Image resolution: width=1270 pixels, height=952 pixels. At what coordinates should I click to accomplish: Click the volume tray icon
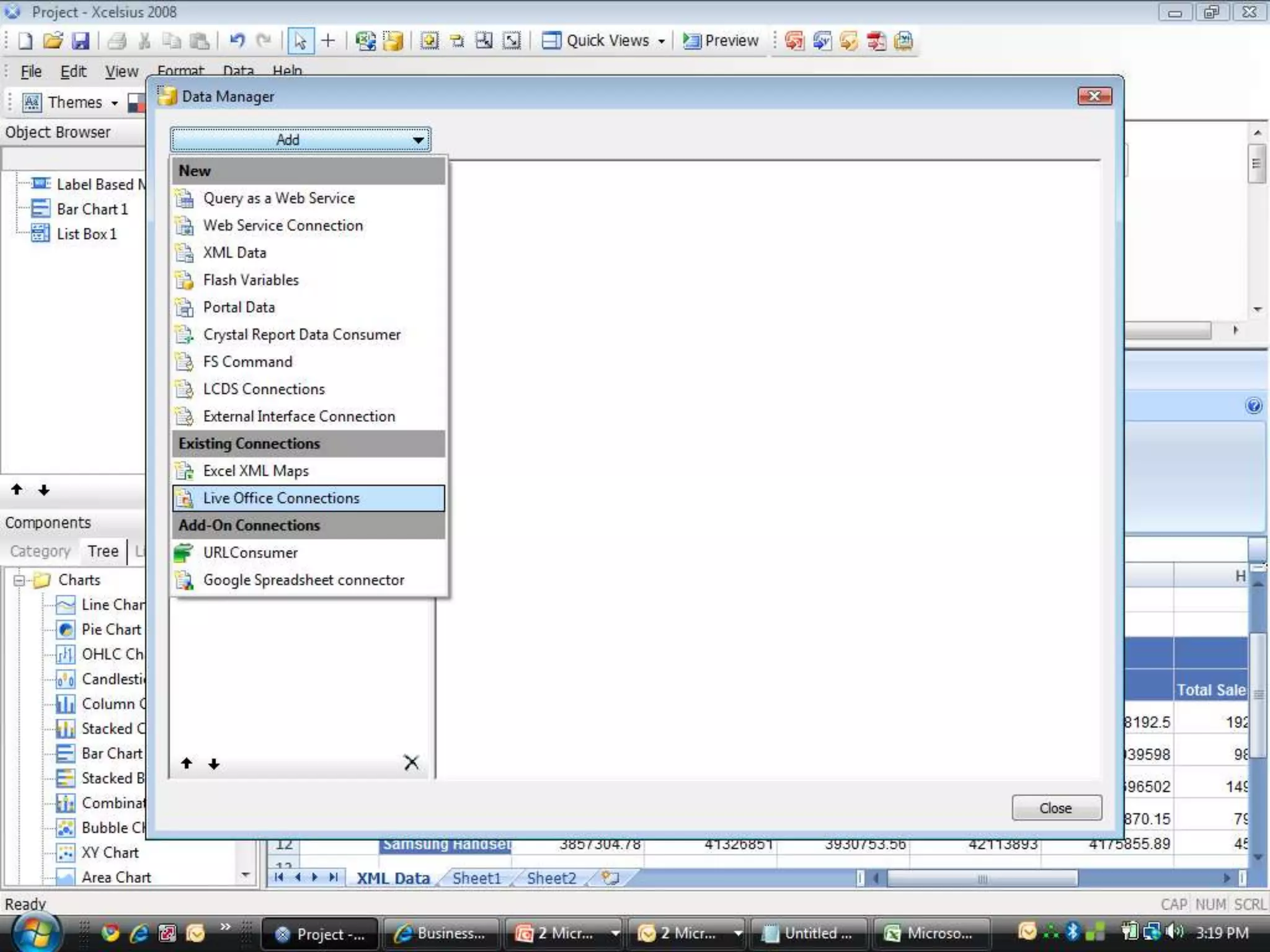click(x=1175, y=932)
